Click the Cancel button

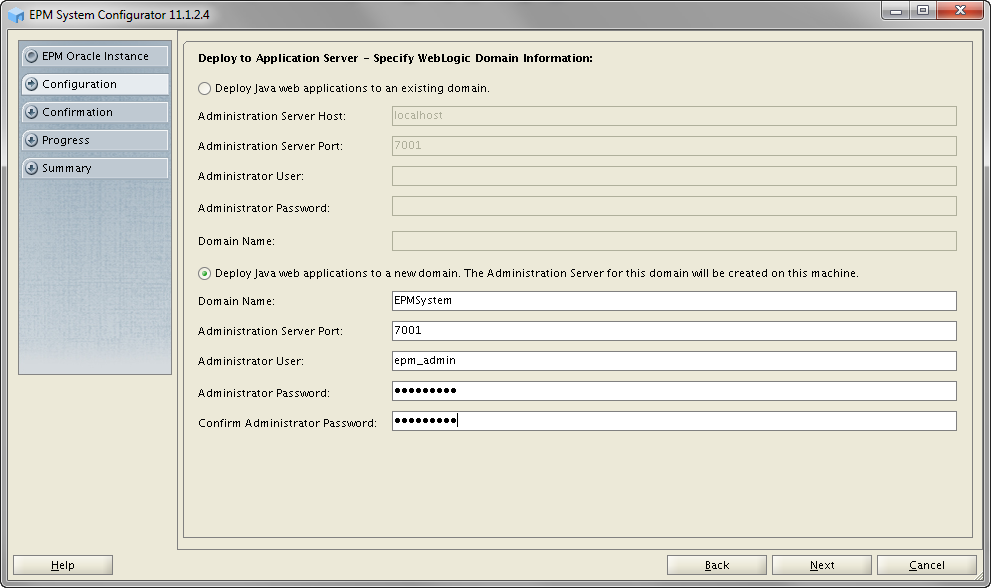click(926, 566)
